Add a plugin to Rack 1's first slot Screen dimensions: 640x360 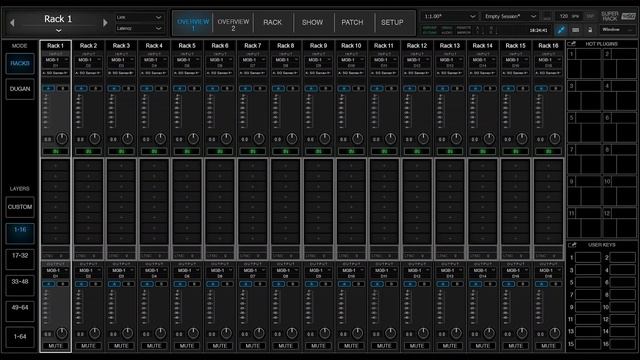coord(56,166)
